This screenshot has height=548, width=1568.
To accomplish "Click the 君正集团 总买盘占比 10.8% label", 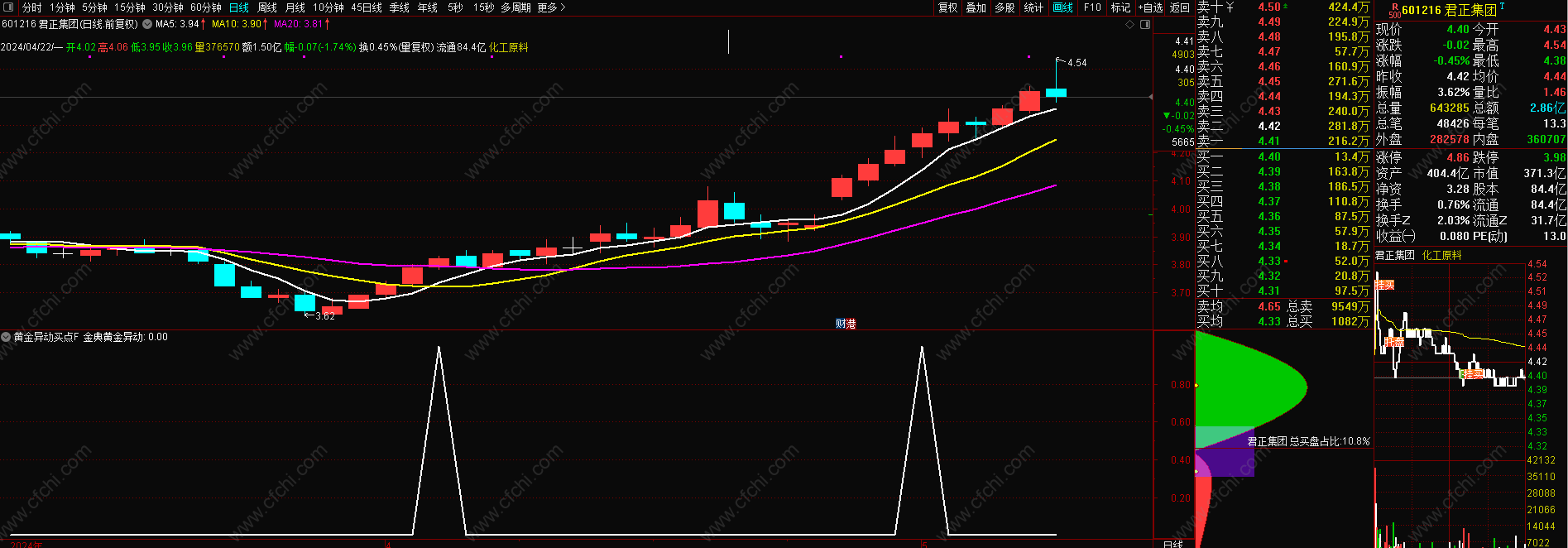I will click(1309, 441).
